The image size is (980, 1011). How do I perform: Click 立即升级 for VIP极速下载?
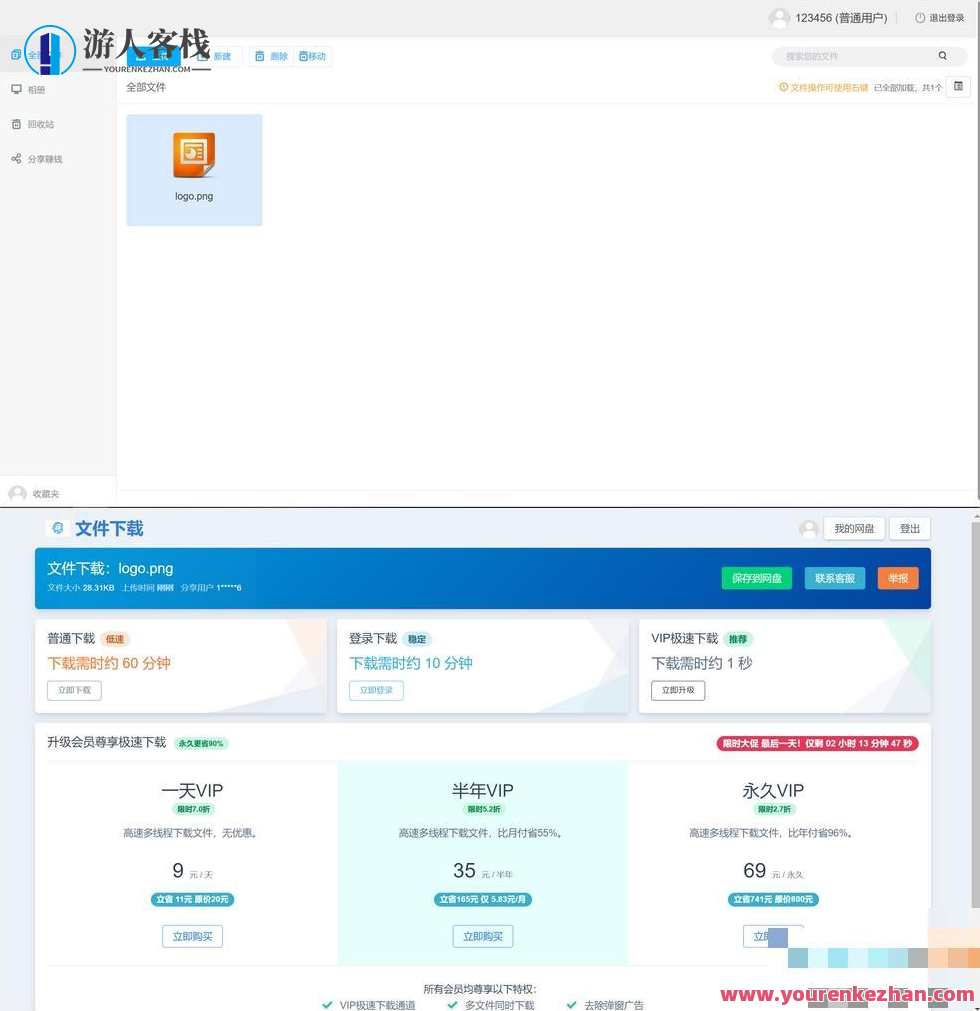pos(678,690)
